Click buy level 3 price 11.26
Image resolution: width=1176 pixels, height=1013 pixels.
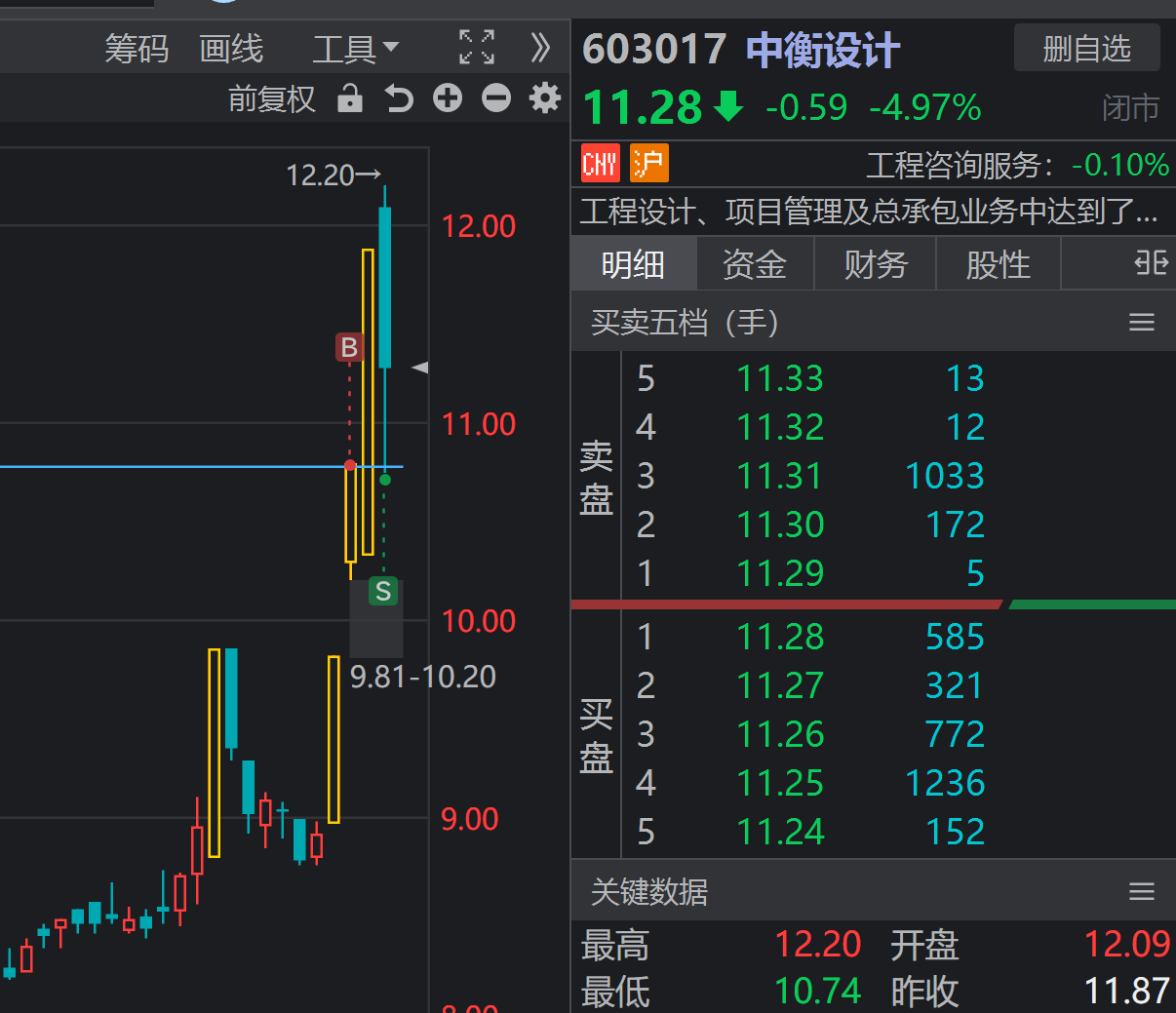point(780,734)
